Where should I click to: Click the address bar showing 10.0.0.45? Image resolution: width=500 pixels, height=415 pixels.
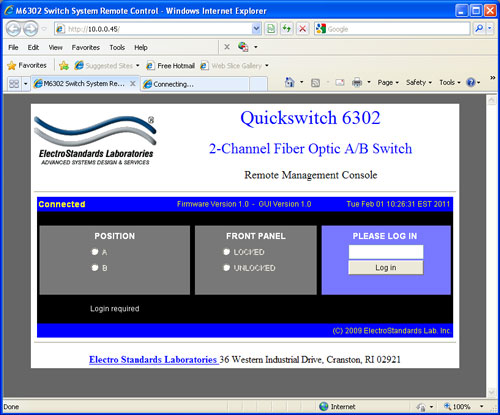coord(153,29)
